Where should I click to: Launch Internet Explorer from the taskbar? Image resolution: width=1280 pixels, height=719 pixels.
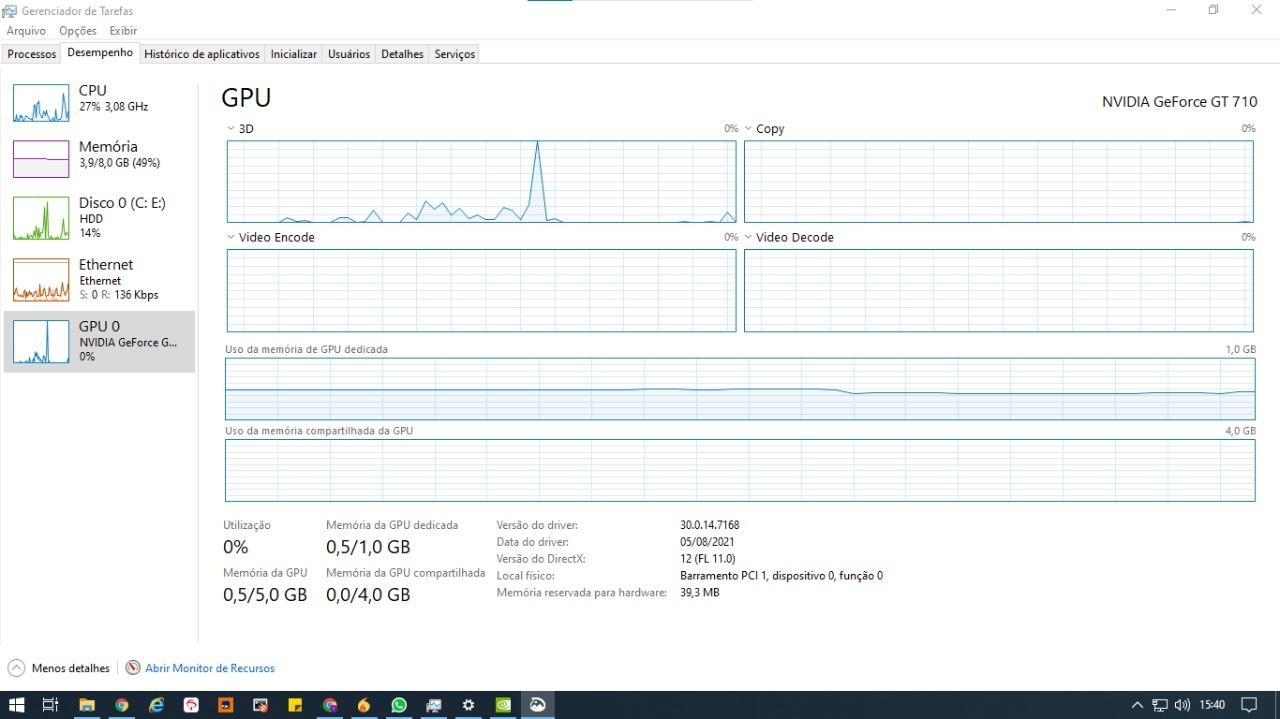156,705
